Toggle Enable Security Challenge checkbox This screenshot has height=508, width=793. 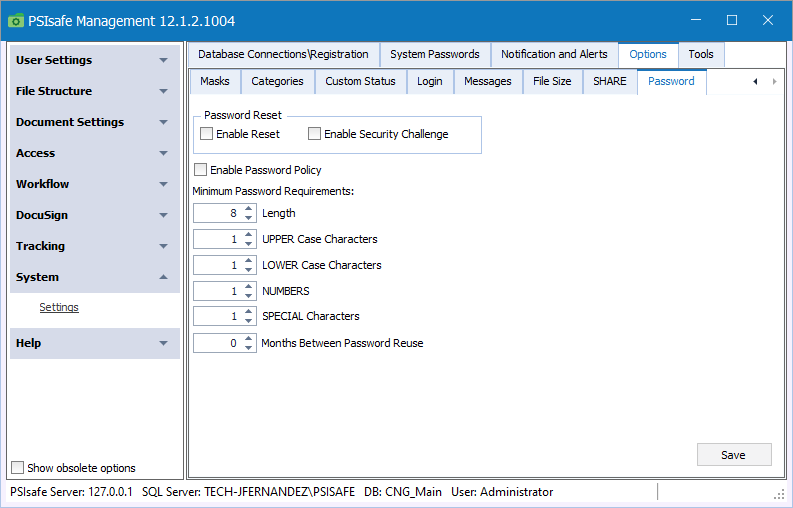tap(314, 134)
